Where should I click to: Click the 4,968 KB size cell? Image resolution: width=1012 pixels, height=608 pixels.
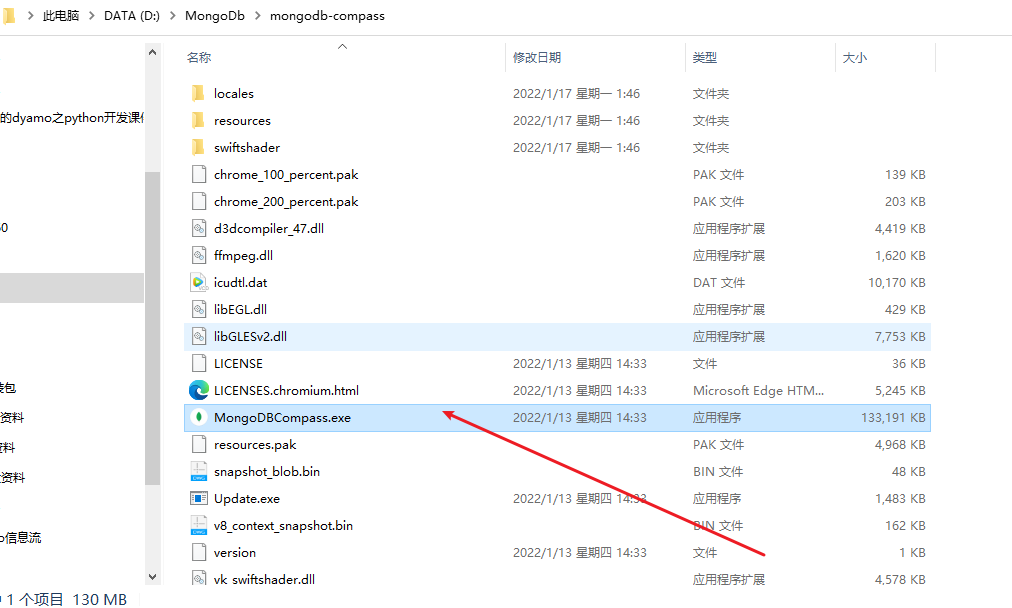[x=900, y=445]
